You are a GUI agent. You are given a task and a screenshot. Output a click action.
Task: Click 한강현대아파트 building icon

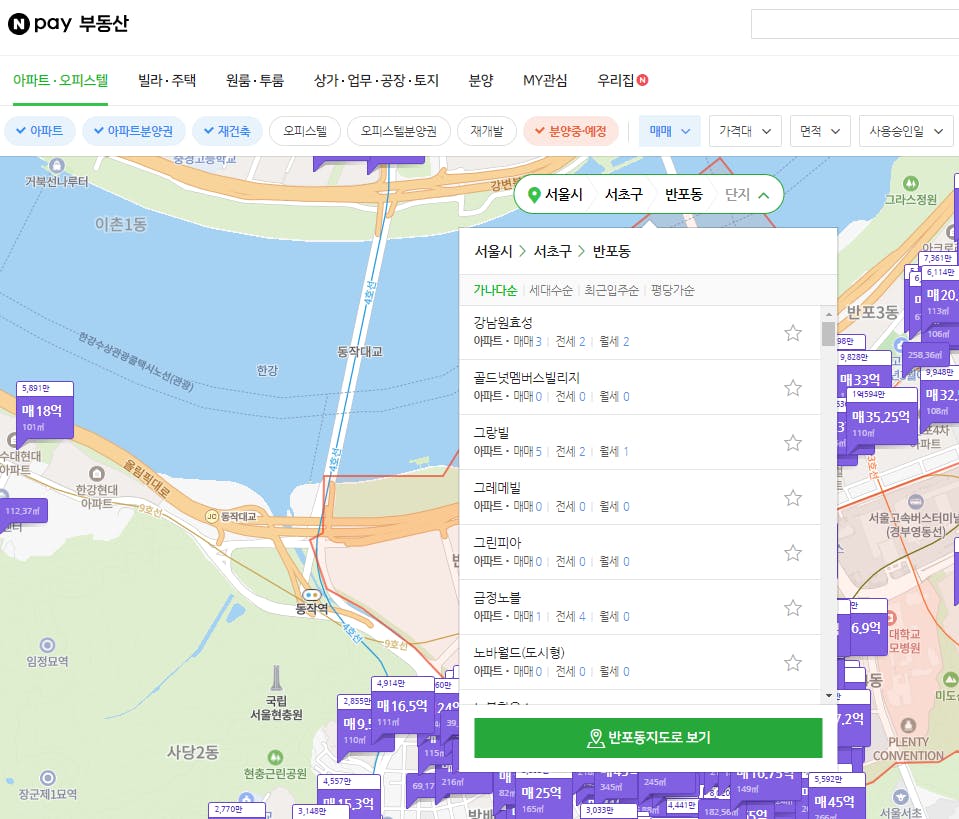click(97, 473)
